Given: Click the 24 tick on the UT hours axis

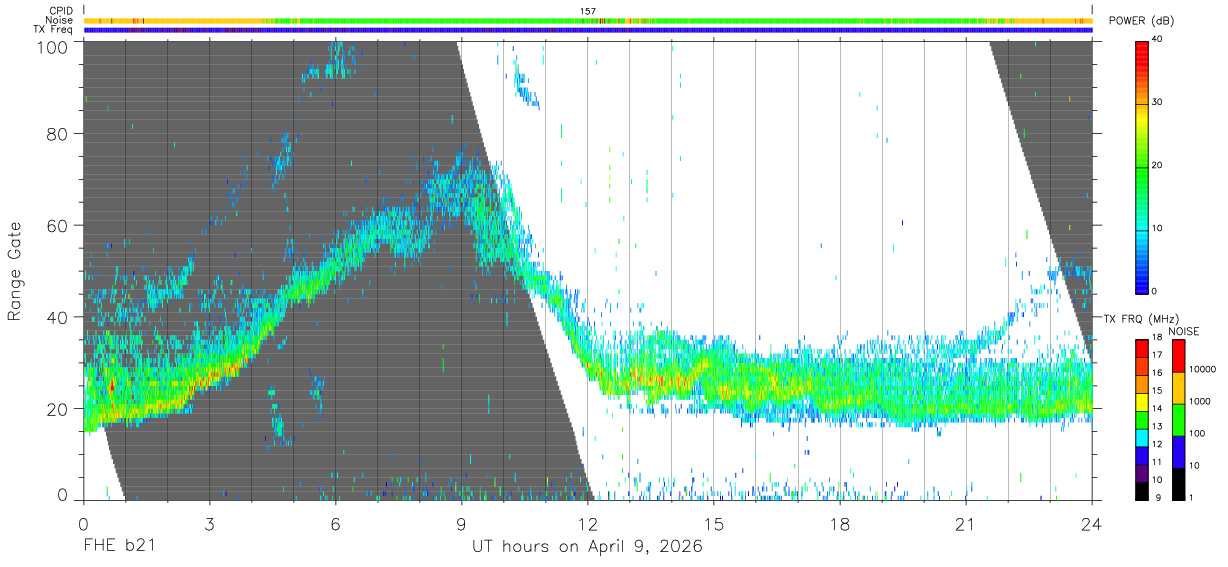Looking at the screenshot, I should pyautogui.click(x=1091, y=523).
